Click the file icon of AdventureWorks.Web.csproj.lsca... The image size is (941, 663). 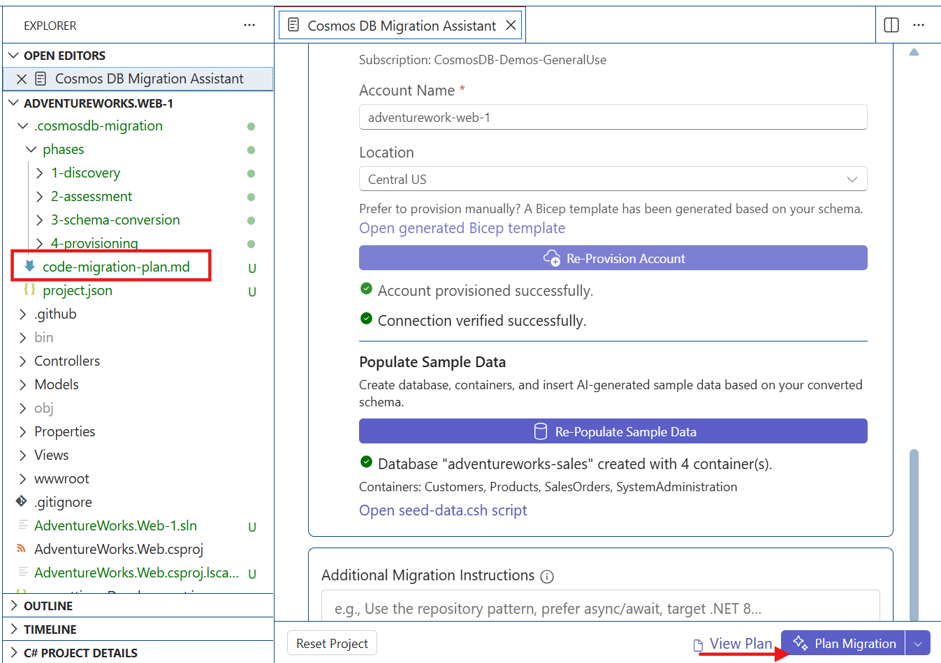(x=23, y=572)
